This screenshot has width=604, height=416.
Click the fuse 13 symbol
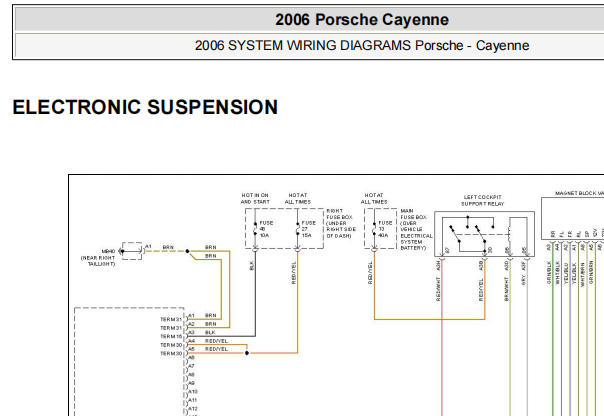click(374, 229)
